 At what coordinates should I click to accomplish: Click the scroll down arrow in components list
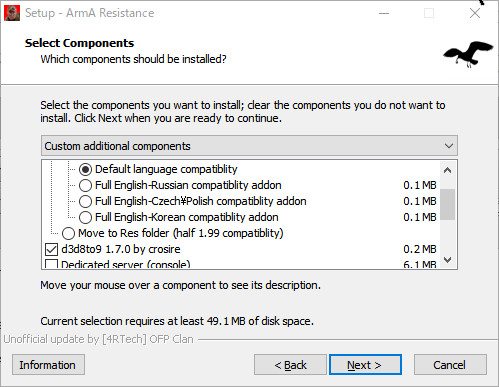pos(448,260)
